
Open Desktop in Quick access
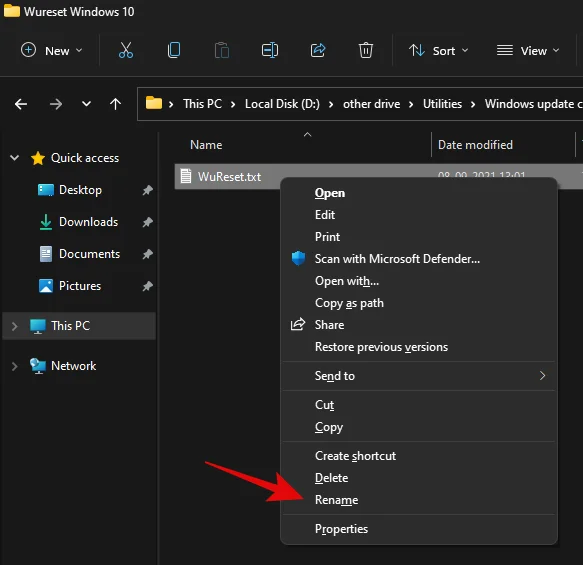(x=80, y=190)
